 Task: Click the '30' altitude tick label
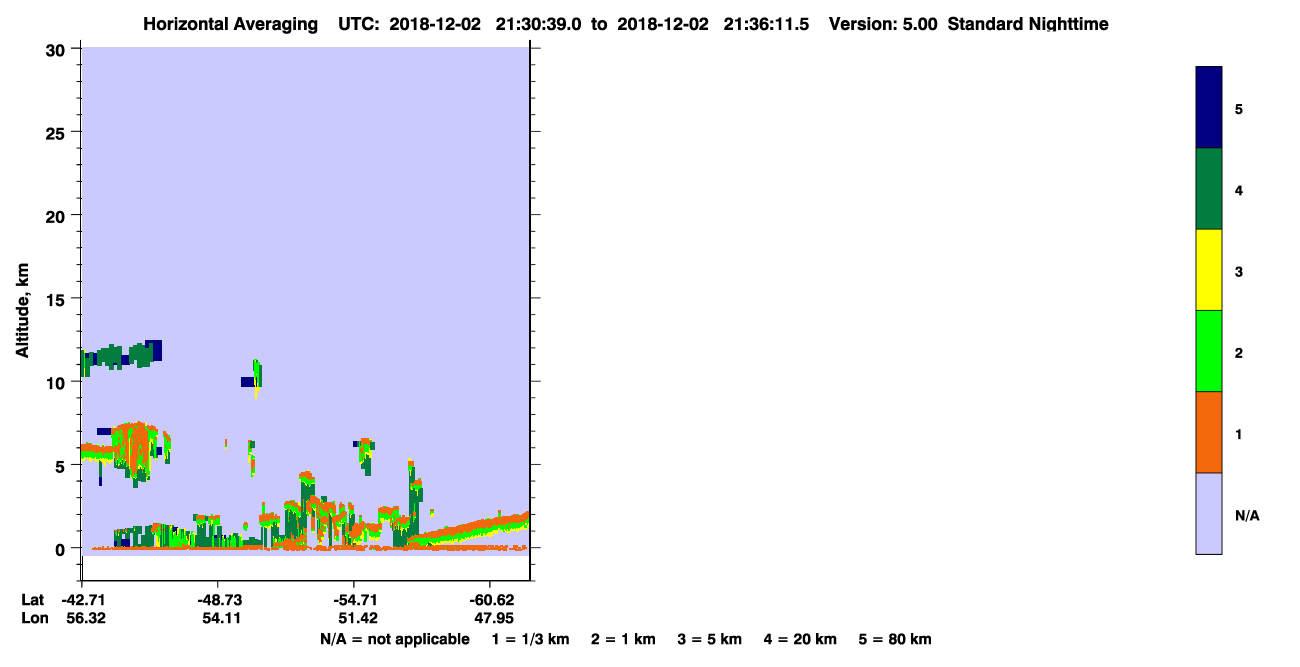(57, 49)
